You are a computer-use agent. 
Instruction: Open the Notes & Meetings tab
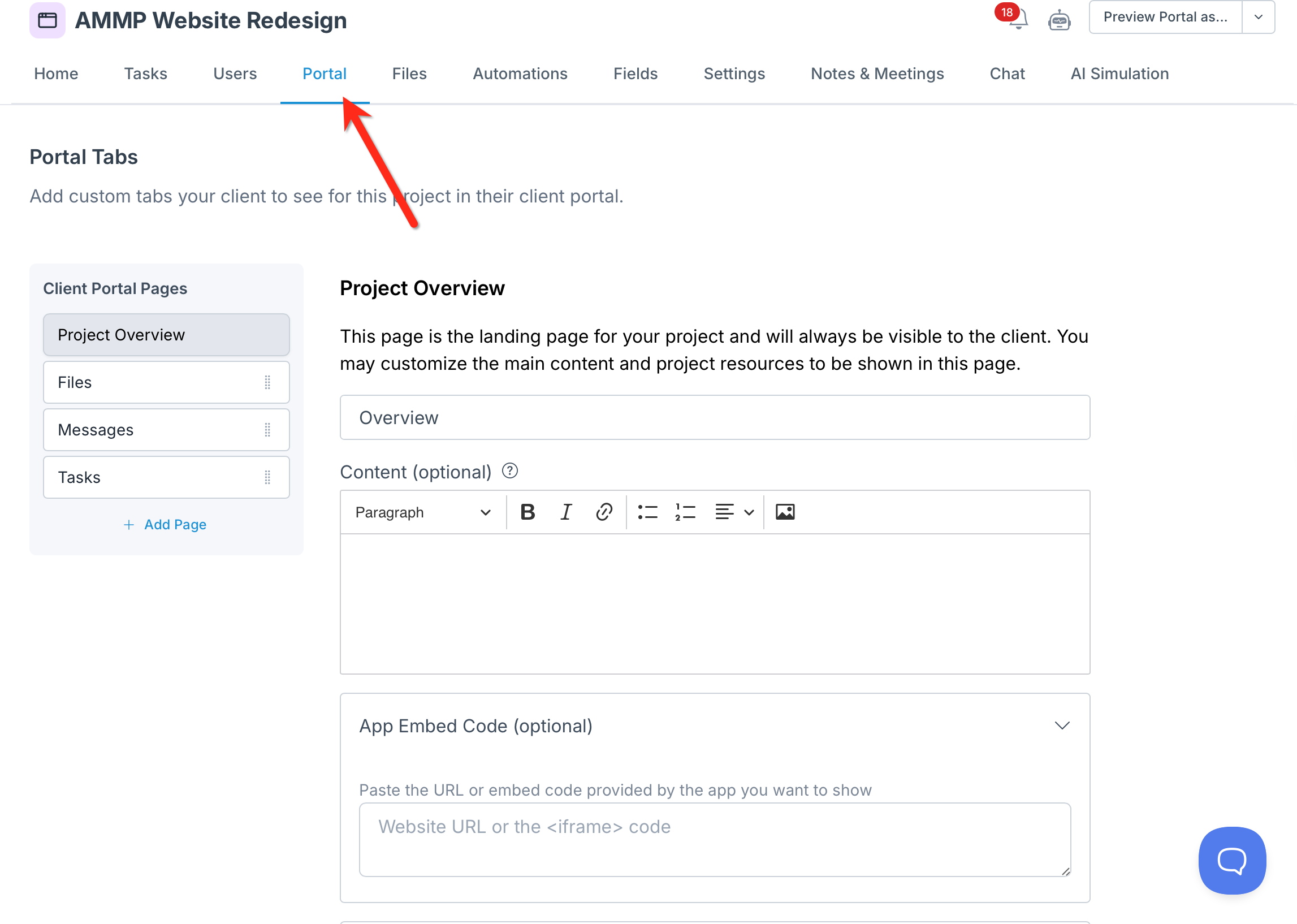(876, 74)
